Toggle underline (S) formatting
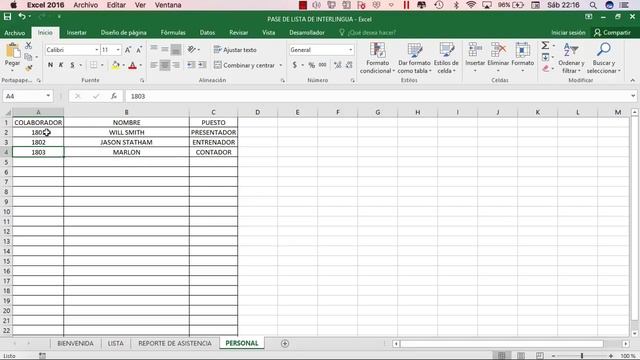Image resolution: width=640 pixels, height=360 pixels. tap(72, 65)
